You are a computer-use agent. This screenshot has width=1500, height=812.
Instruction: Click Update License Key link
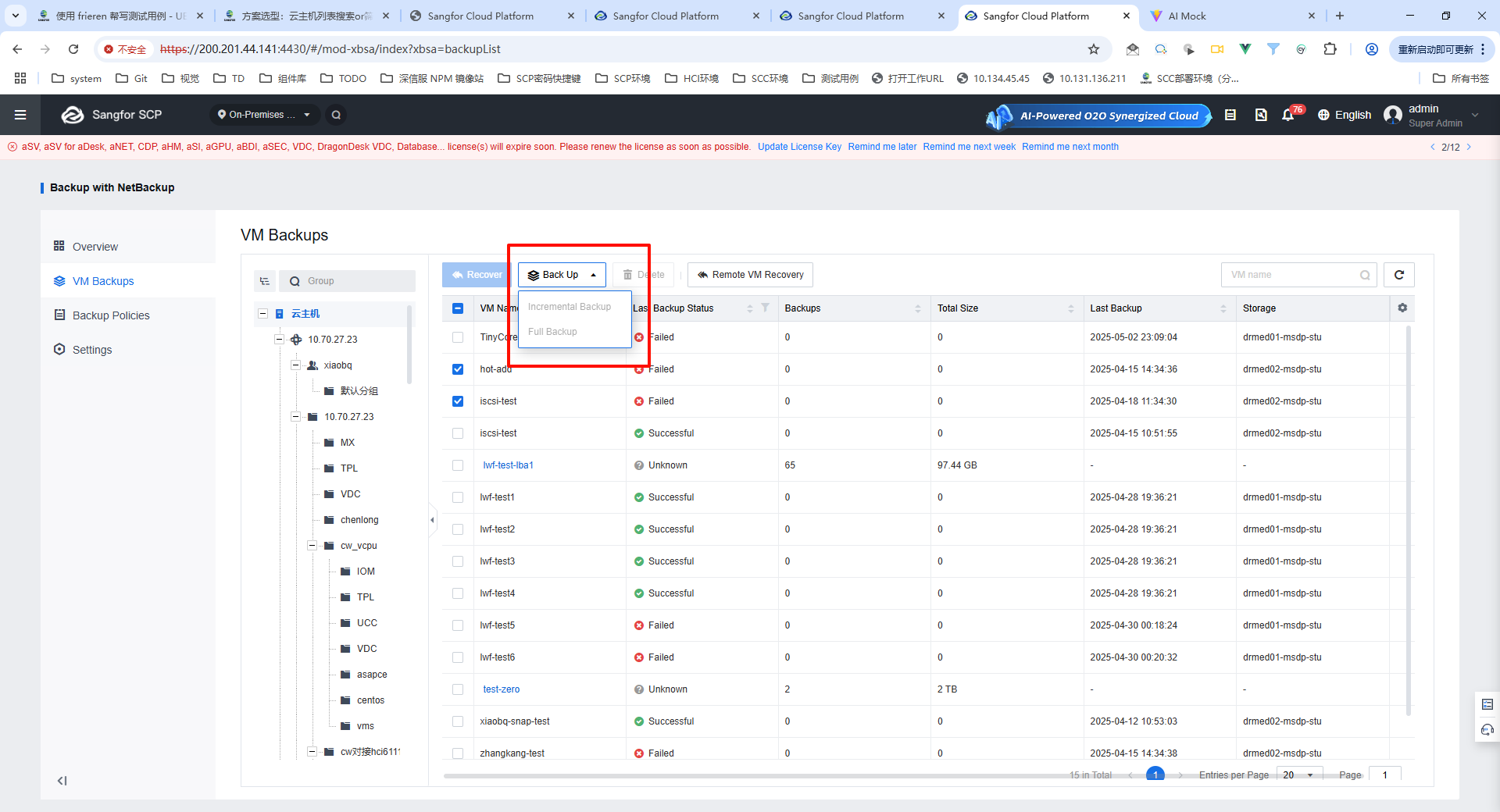point(799,147)
